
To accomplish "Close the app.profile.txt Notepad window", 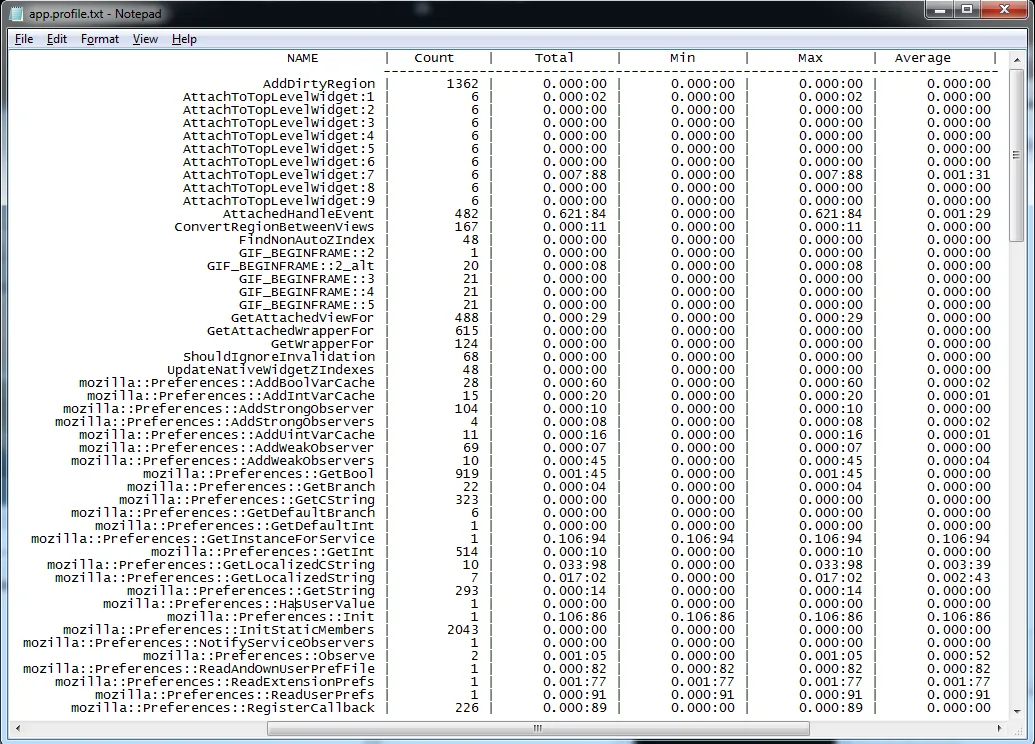I will (x=1002, y=11).
